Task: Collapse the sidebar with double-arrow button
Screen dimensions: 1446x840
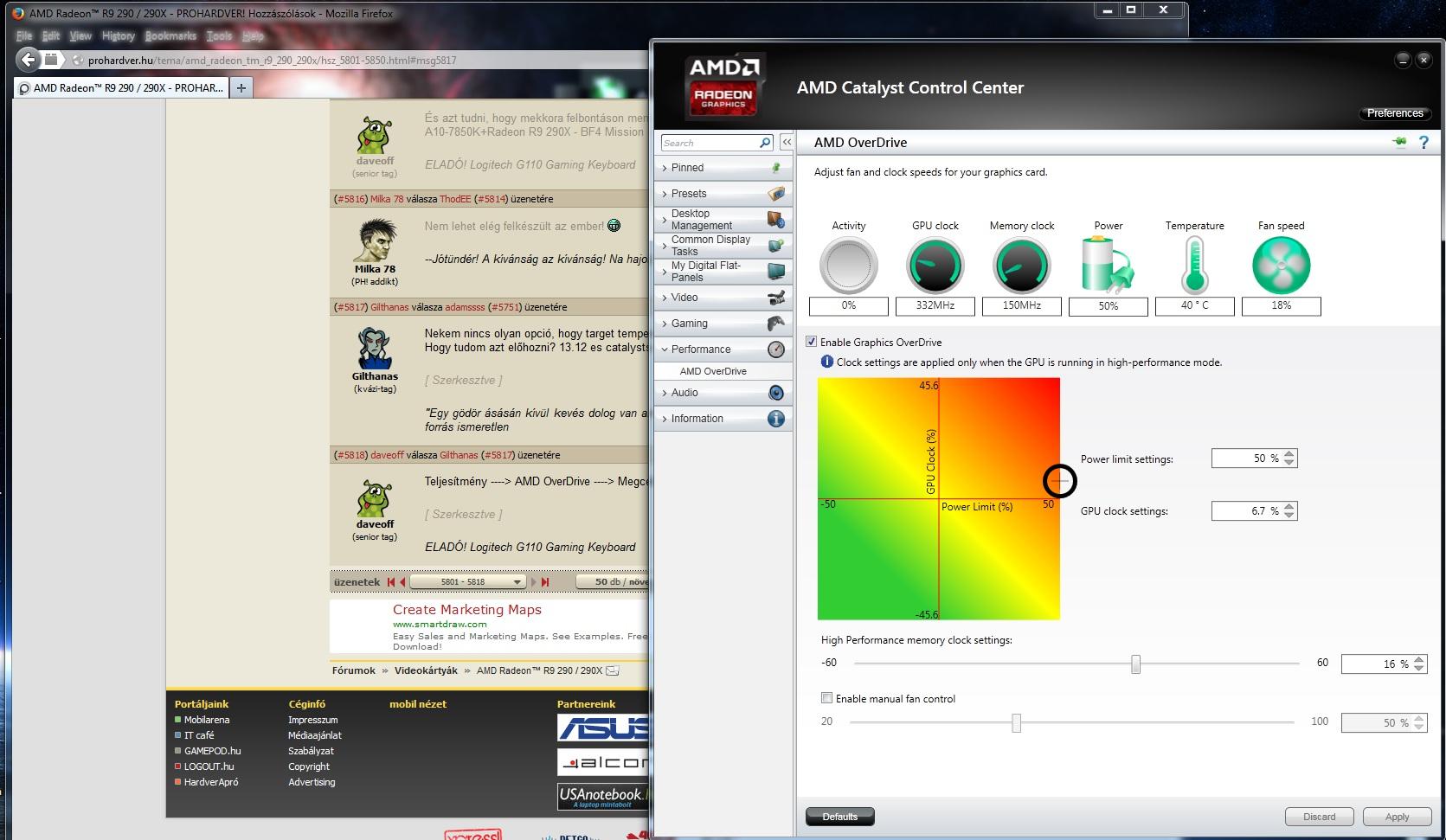Action: 787,143
